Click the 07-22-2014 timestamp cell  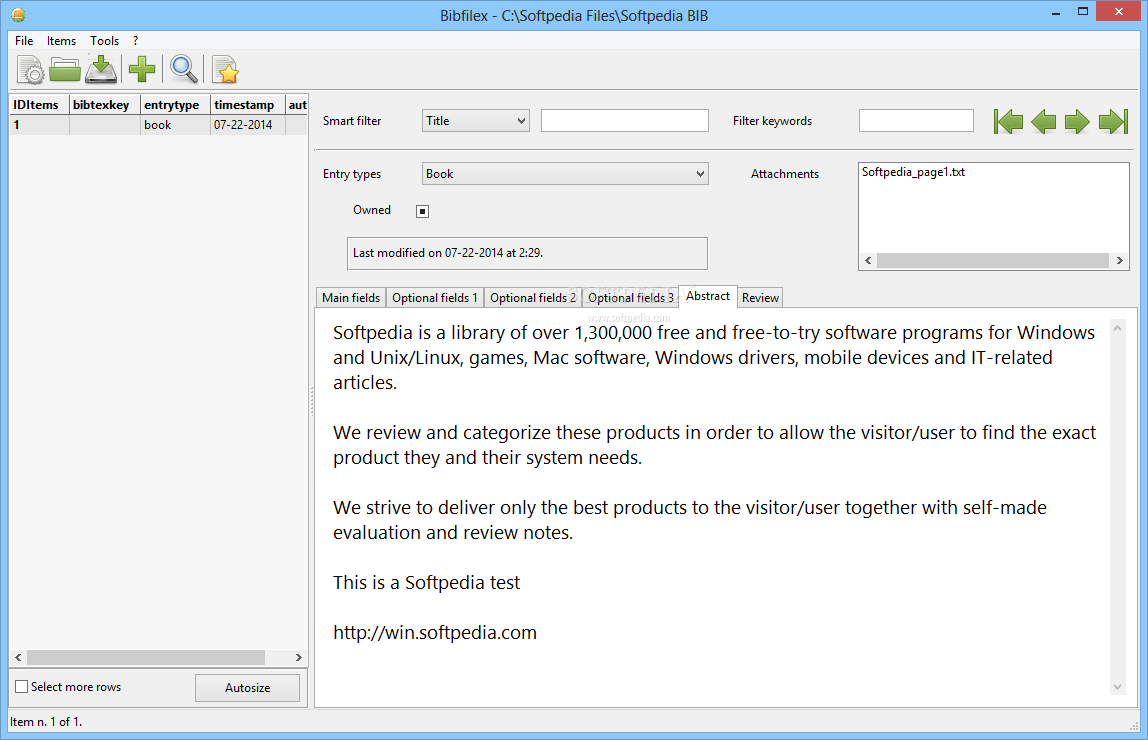pyautogui.click(x=247, y=124)
